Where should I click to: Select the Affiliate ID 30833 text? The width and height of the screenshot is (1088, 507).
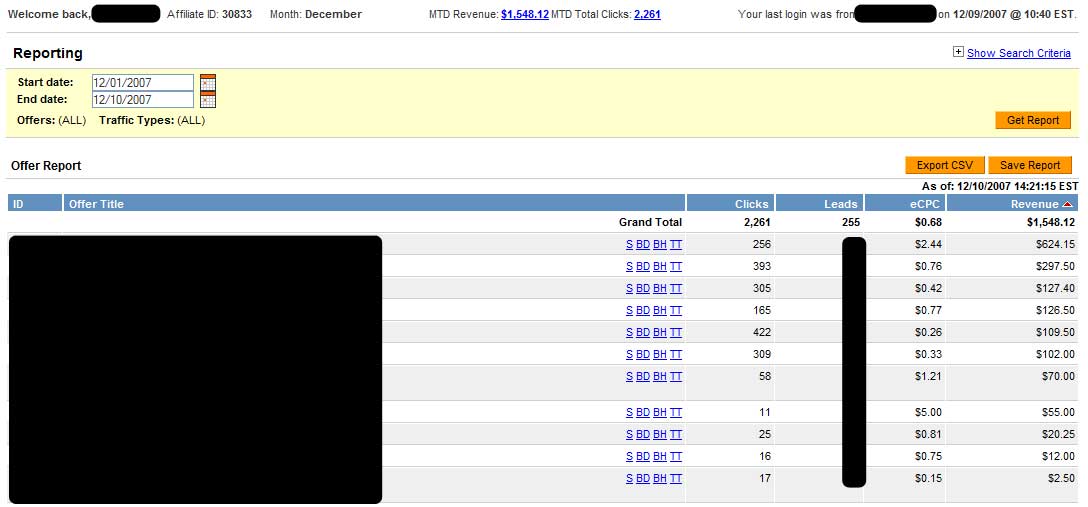pos(210,14)
